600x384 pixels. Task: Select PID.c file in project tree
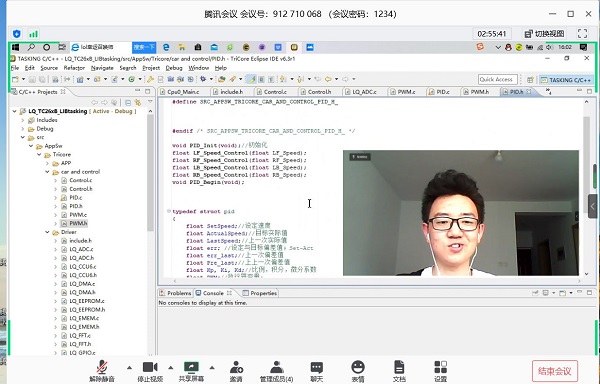click(x=75, y=198)
